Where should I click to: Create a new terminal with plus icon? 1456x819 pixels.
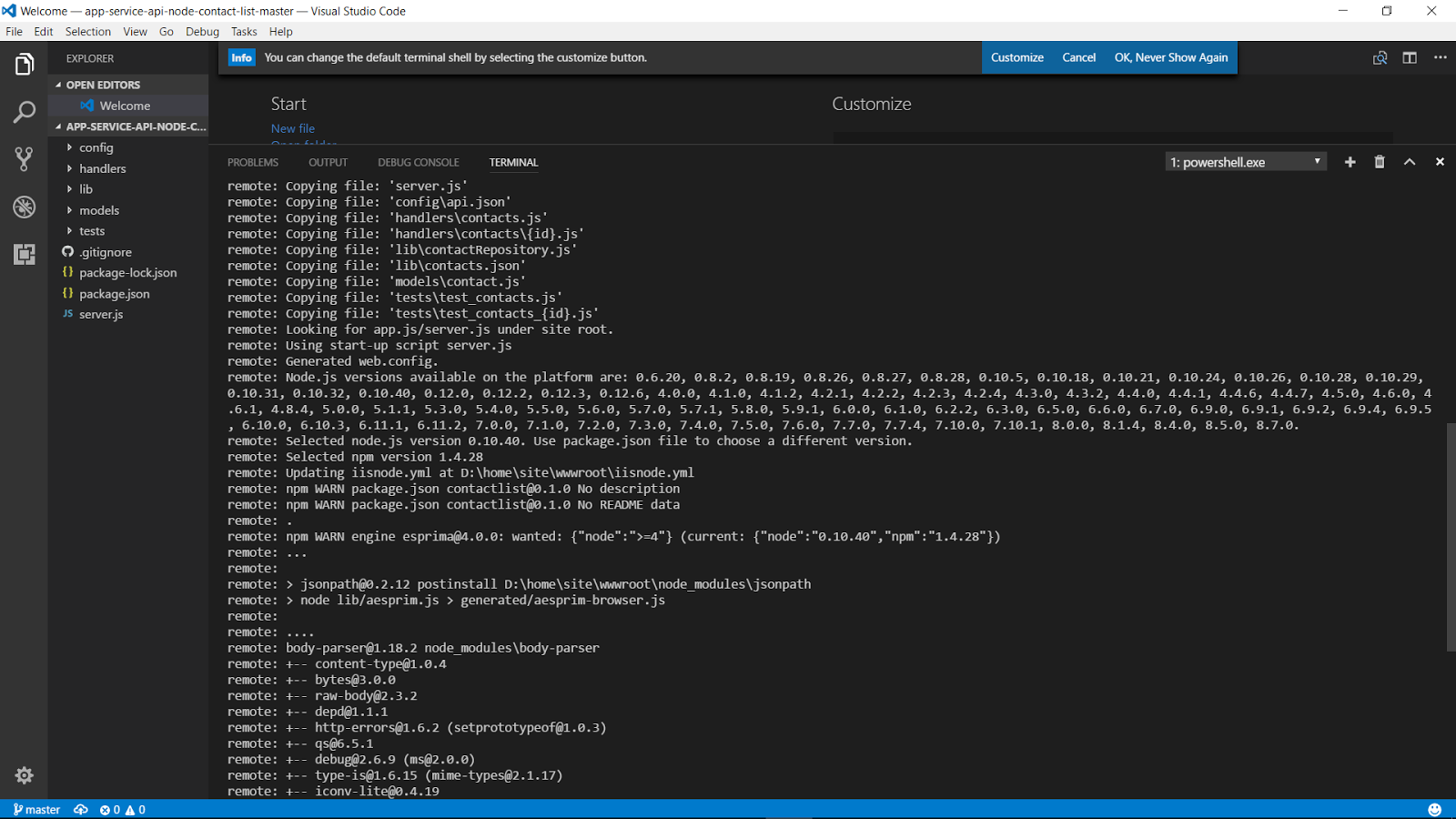coord(1350,162)
